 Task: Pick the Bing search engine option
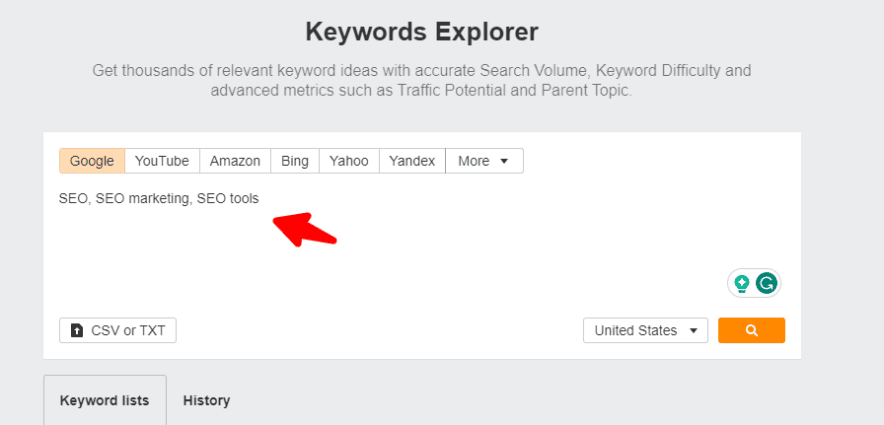(x=295, y=161)
